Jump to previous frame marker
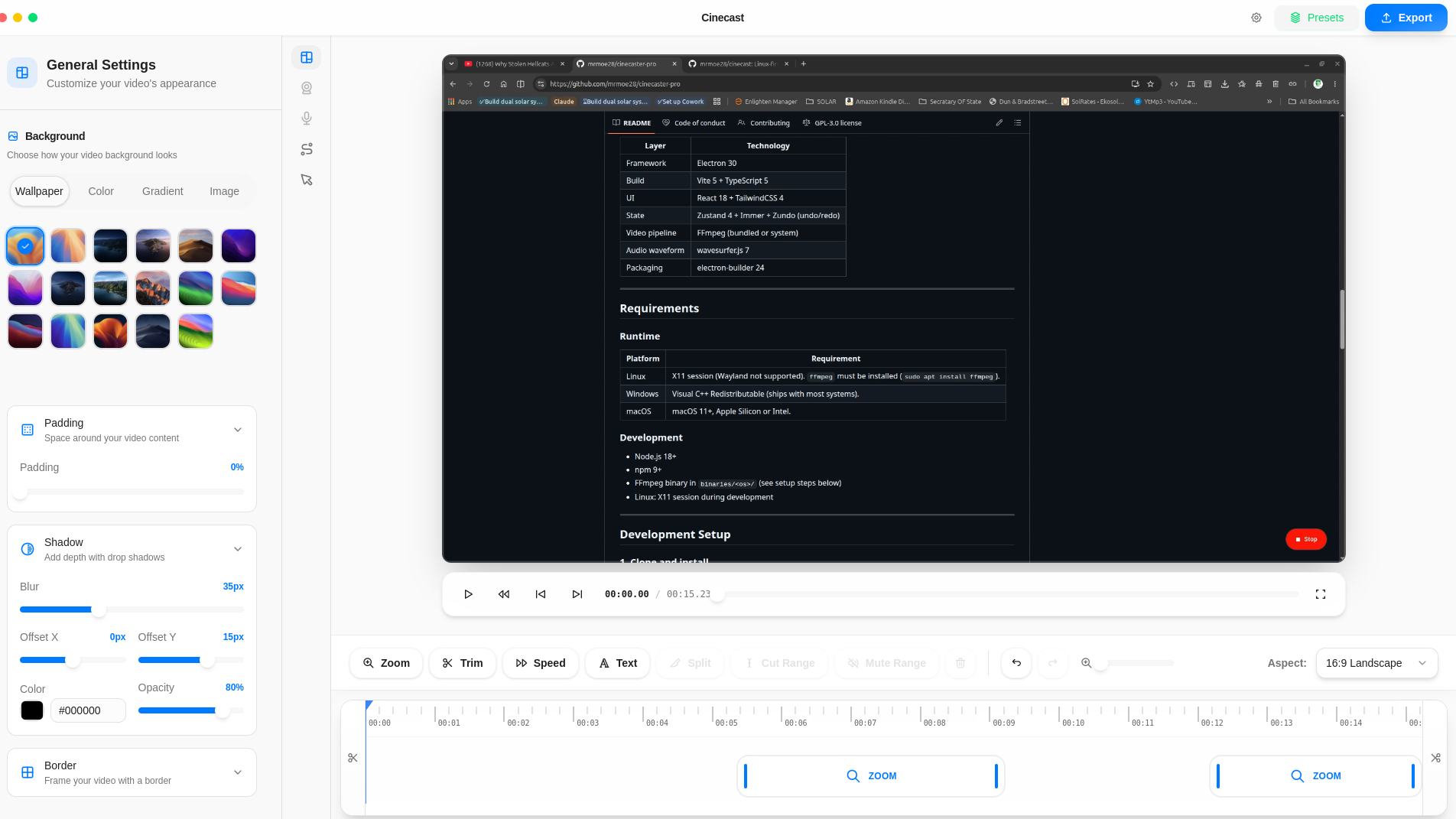The image size is (1456, 819). coord(541,594)
